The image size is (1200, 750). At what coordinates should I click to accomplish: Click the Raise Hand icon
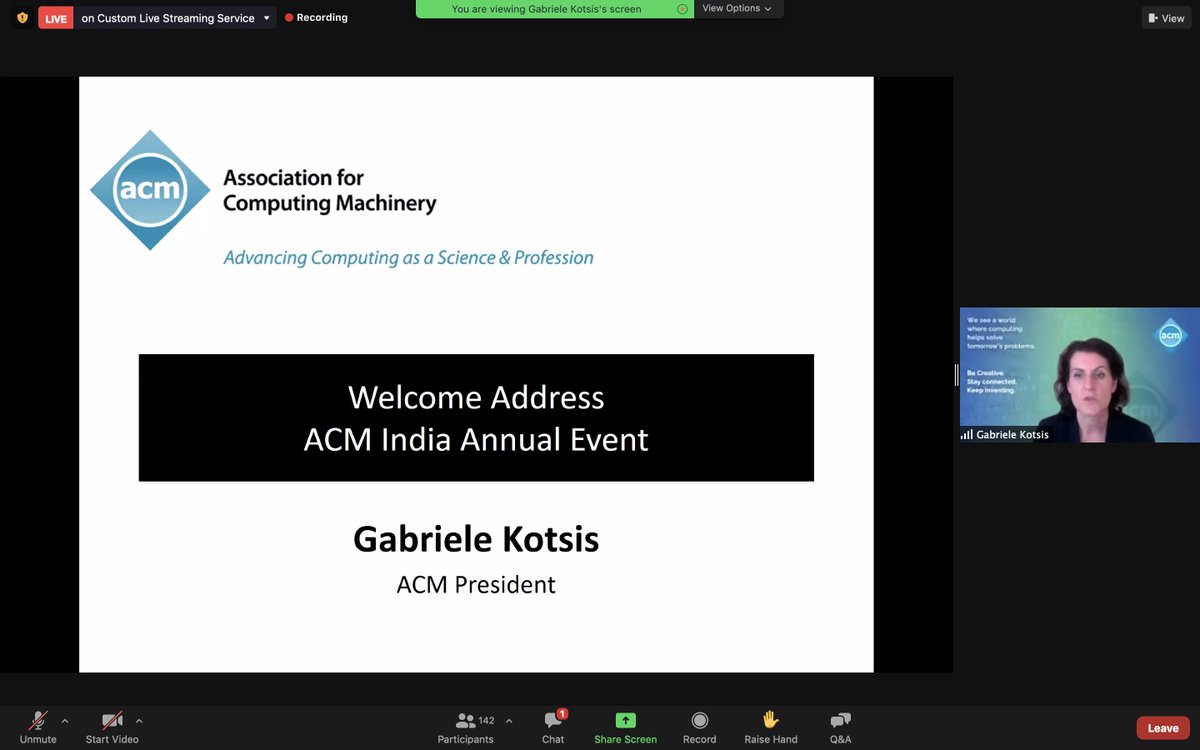pyautogui.click(x=770, y=720)
